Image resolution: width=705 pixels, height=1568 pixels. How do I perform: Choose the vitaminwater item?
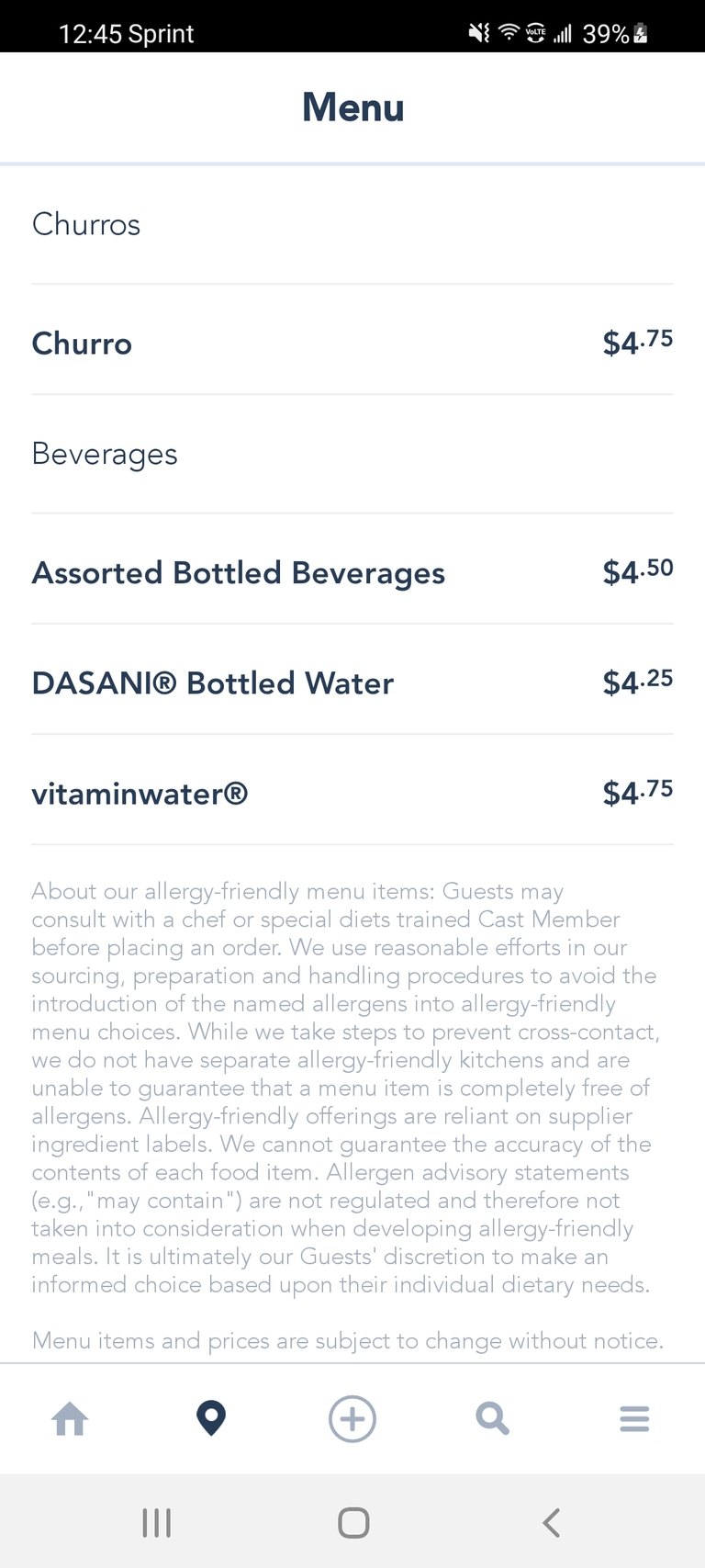[140, 794]
